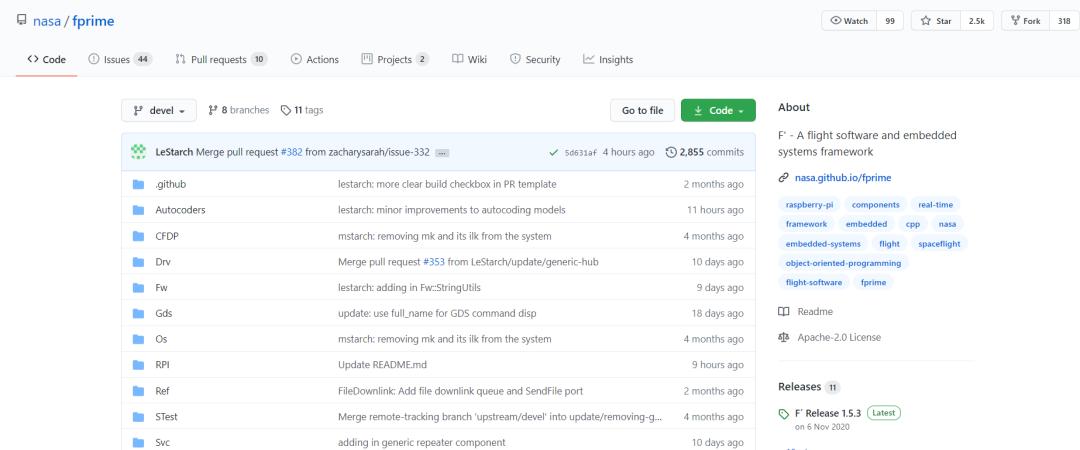Screen dimensions: 1080x450
Task: View the 2,855 commits history
Action: click(x=705, y=152)
